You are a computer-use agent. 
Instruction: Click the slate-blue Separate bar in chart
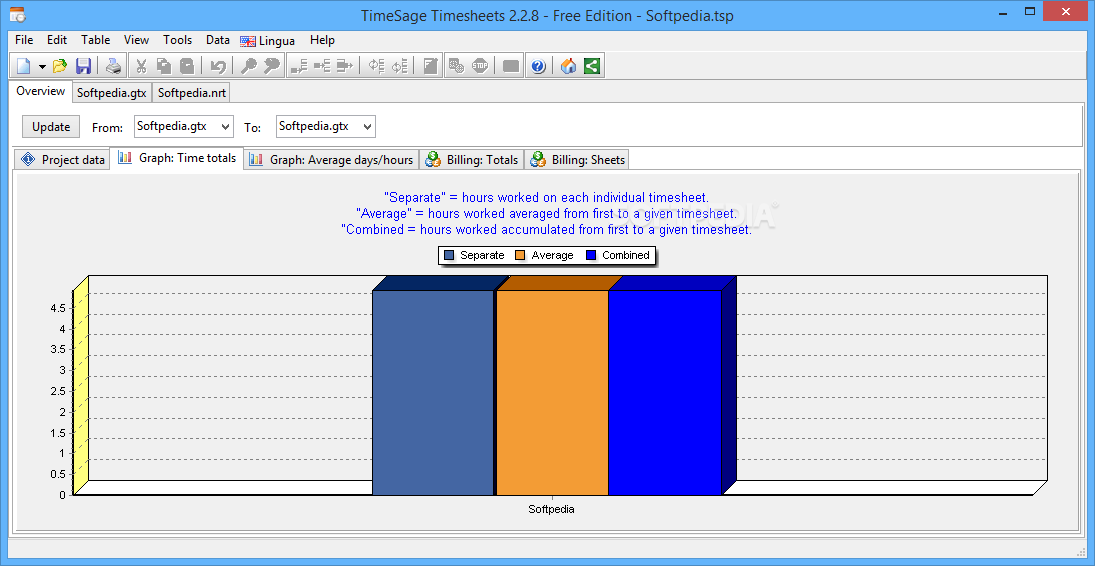click(x=433, y=393)
